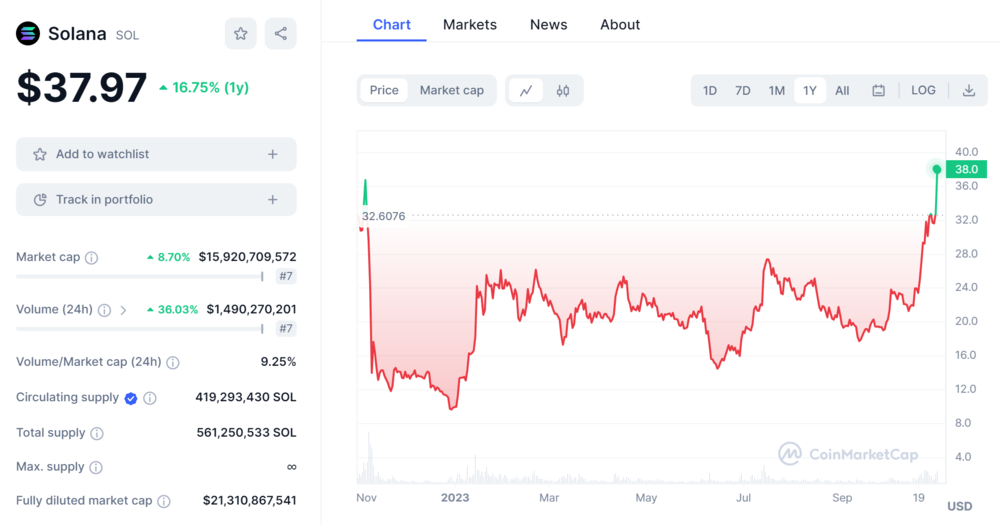Click the Market cap rank progress bar
This screenshot has height=525, width=1000.
140,276
